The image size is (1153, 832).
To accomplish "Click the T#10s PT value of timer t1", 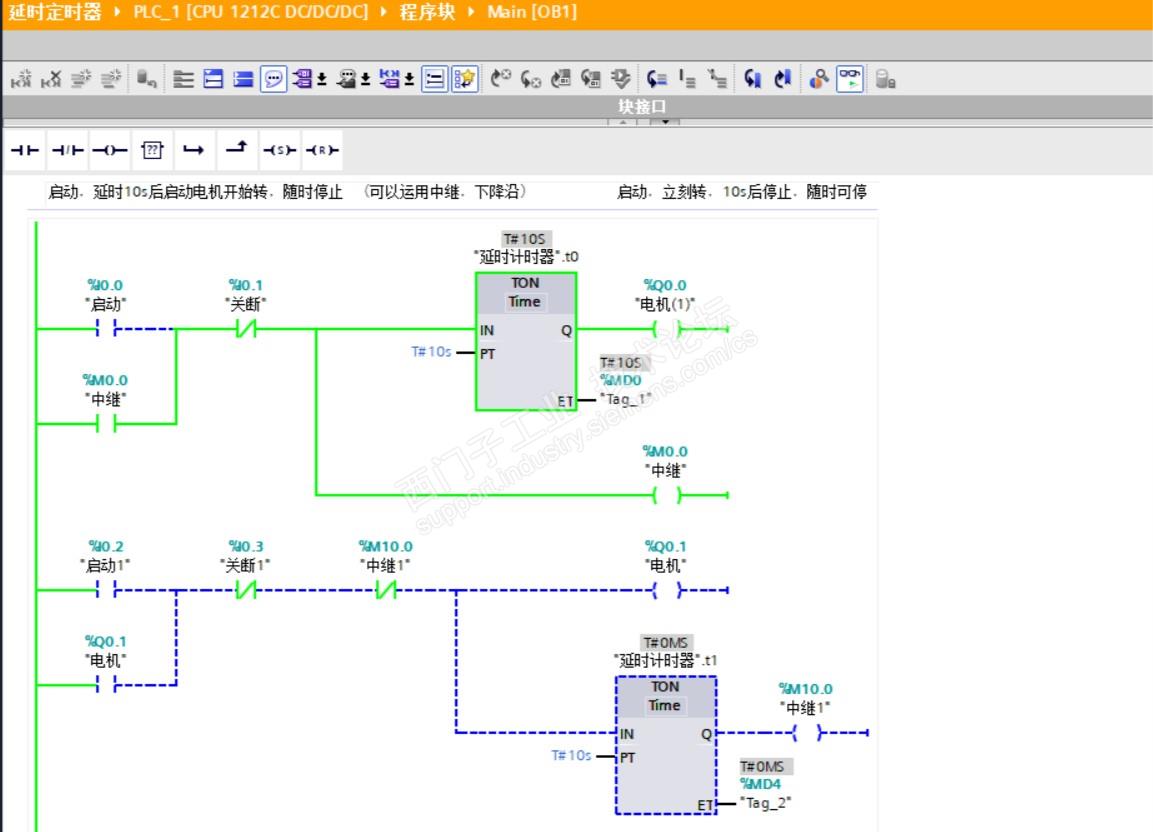I will click(571, 755).
